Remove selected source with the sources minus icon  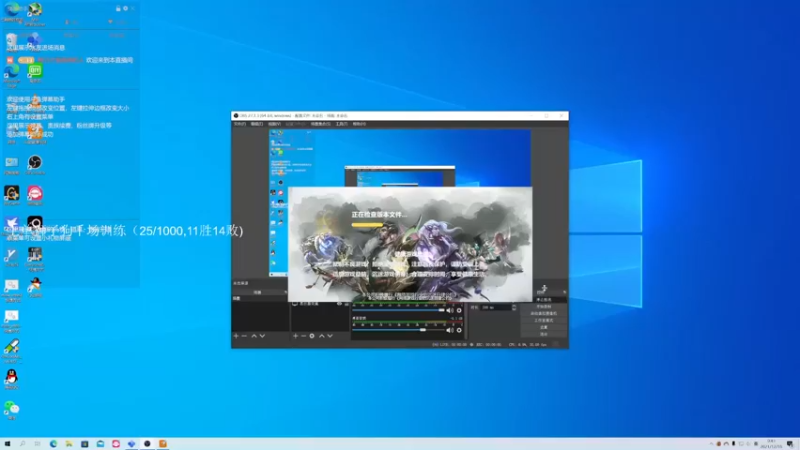click(x=304, y=336)
